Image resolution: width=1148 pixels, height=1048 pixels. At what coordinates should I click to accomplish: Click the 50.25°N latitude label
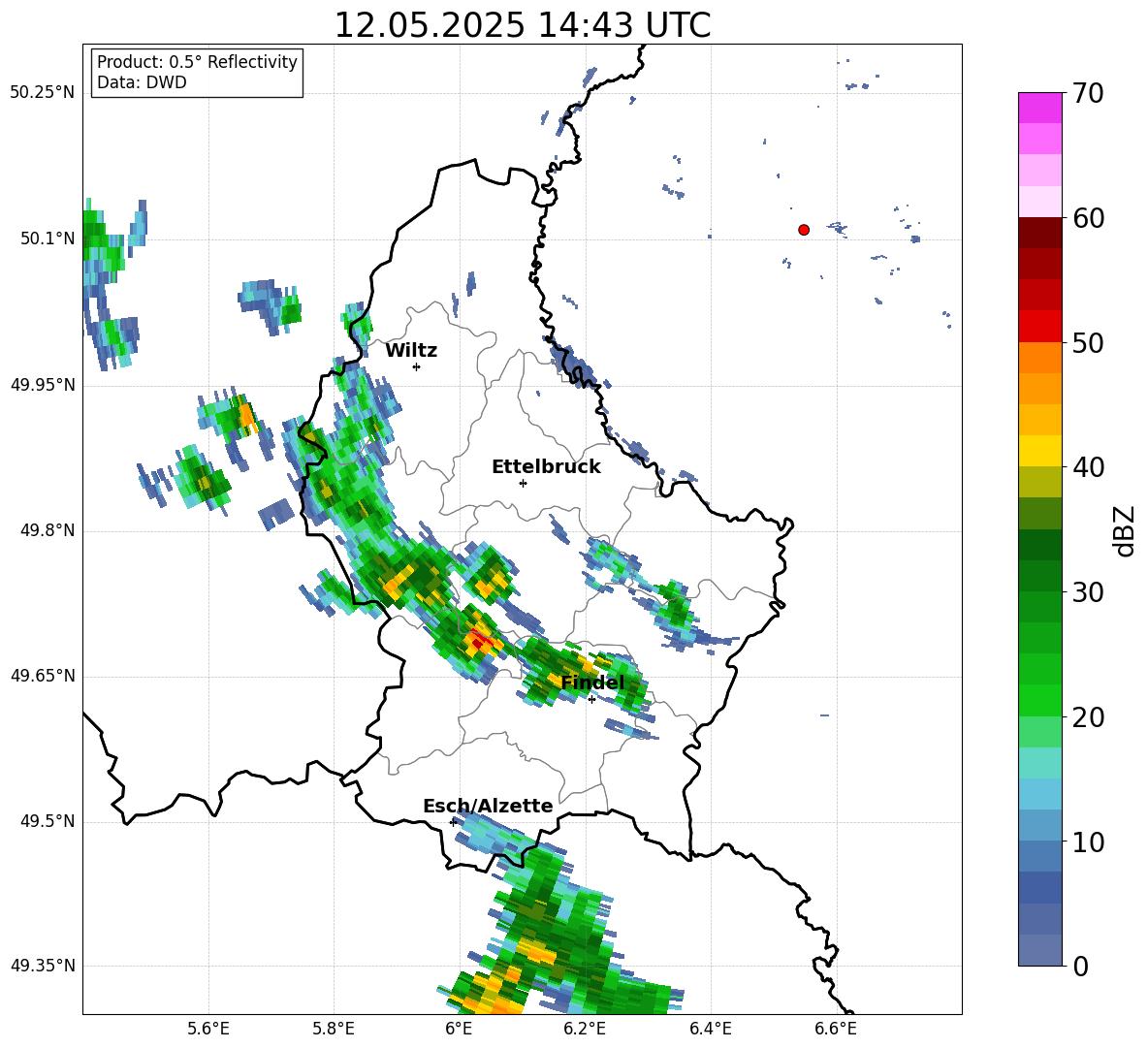(x=43, y=93)
